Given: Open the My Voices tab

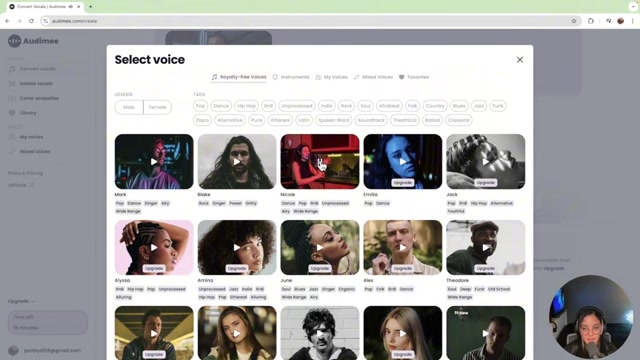Looking at the screenshot, I should click(331, 77).
